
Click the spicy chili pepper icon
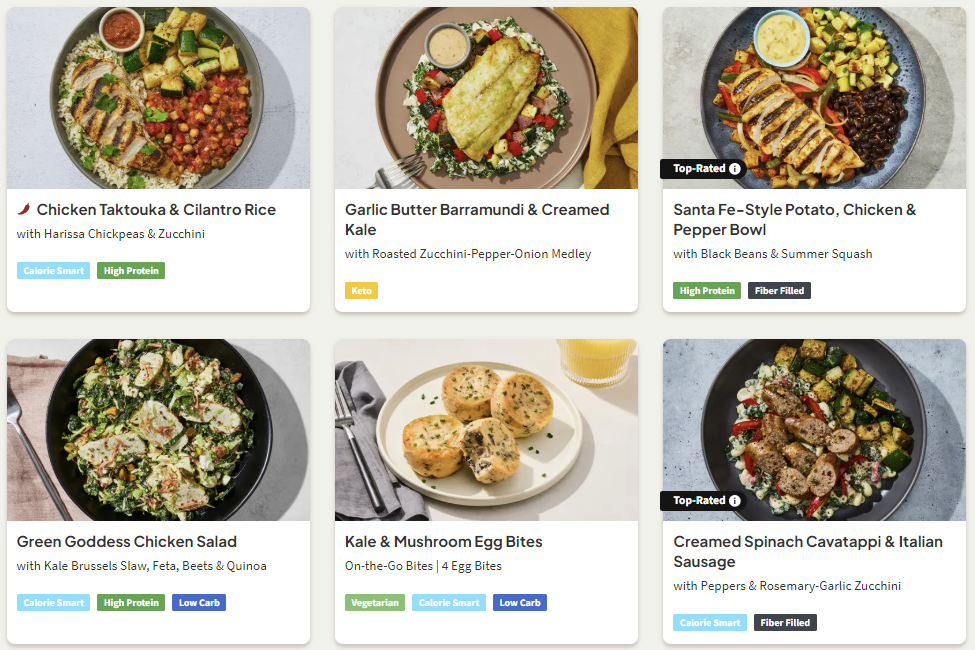(x=24, y=210)
